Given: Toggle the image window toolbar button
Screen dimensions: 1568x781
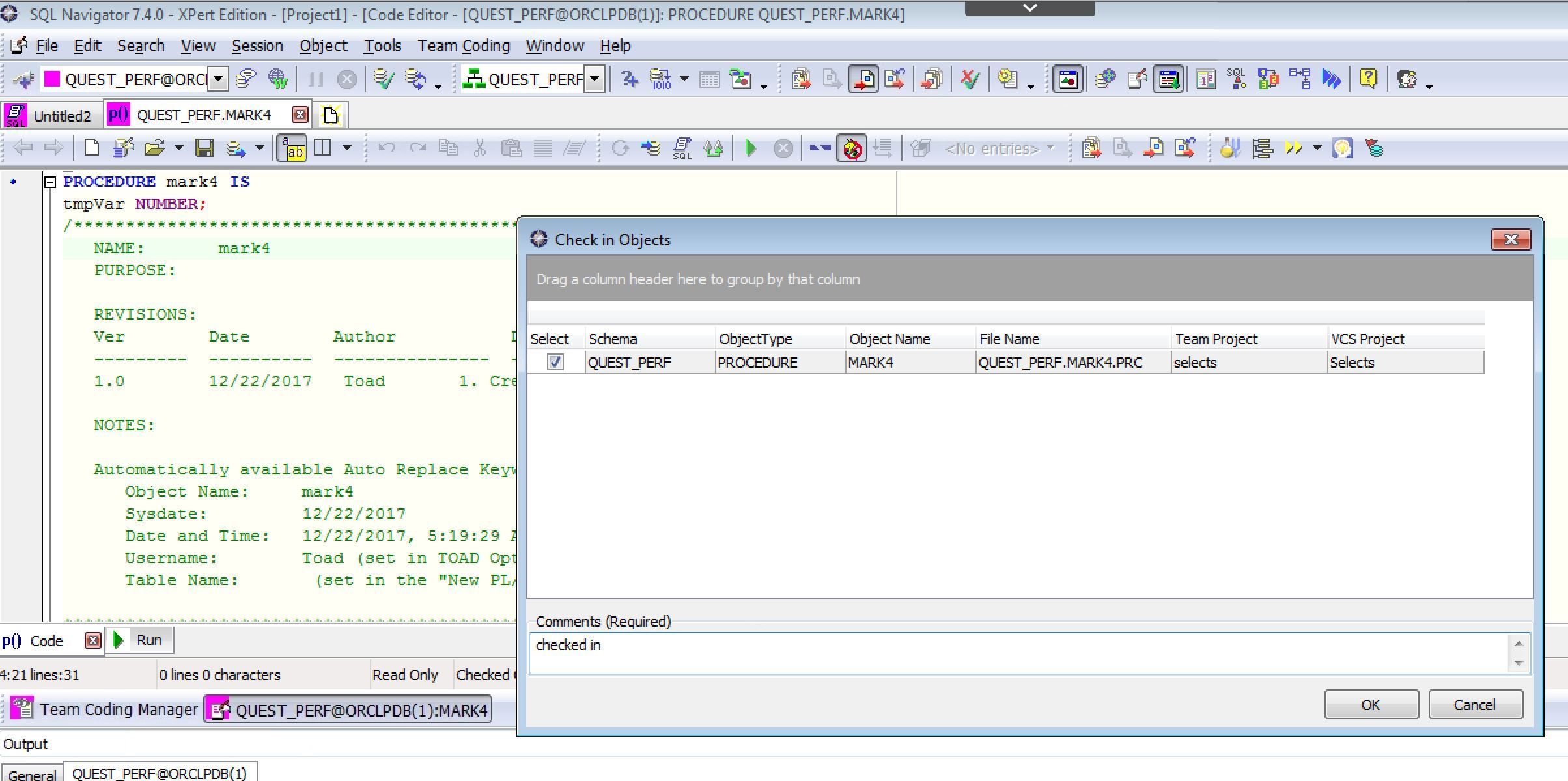Looking at the screenshot, I should [x=1068, y=79].
